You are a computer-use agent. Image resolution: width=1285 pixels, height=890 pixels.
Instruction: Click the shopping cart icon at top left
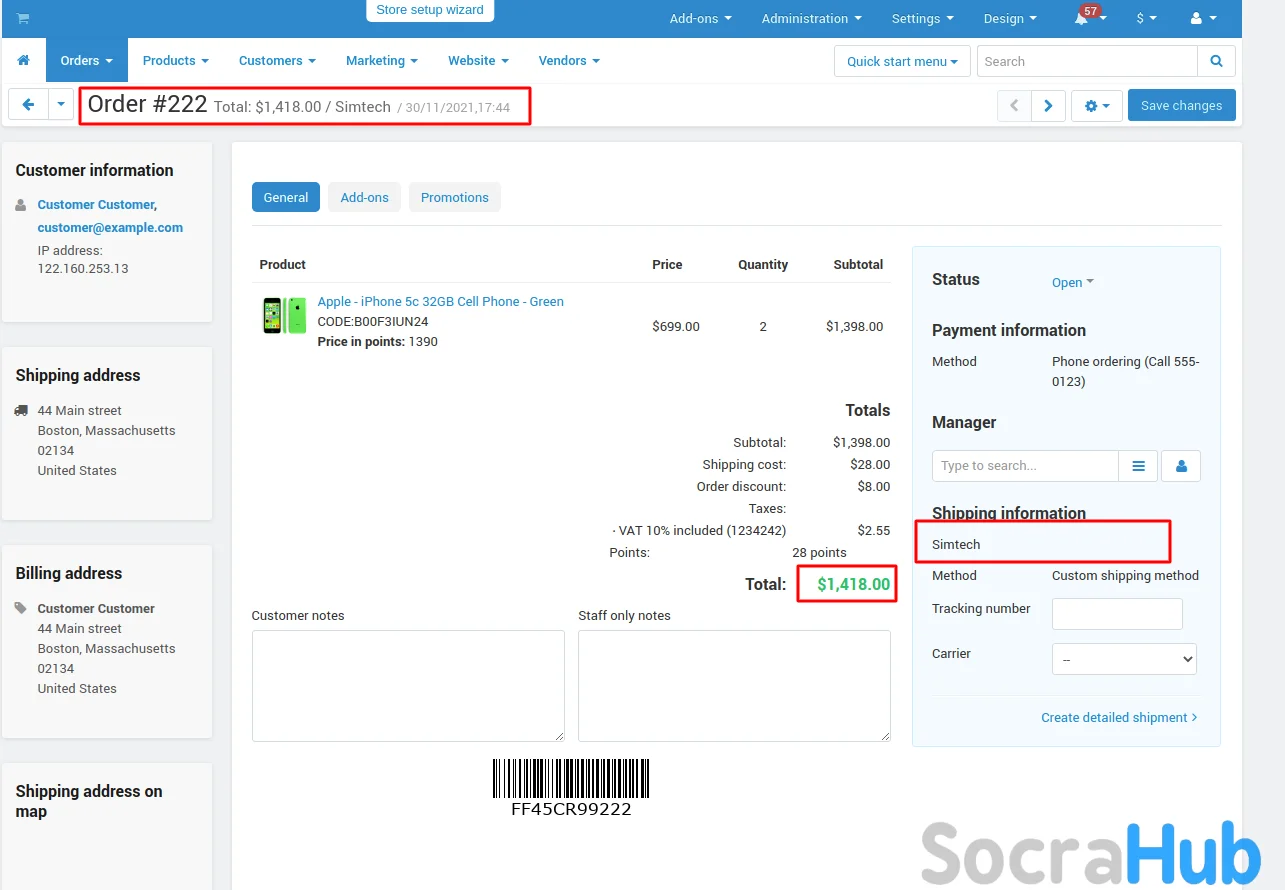click(x=23, y=19)
